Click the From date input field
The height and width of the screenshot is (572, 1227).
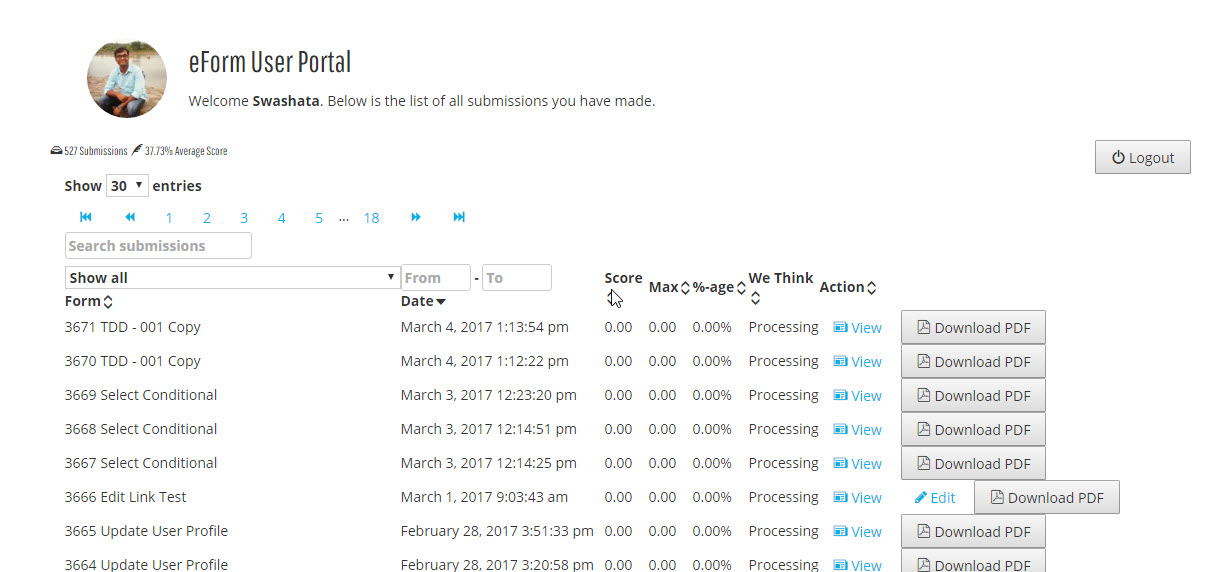(435, 277)
